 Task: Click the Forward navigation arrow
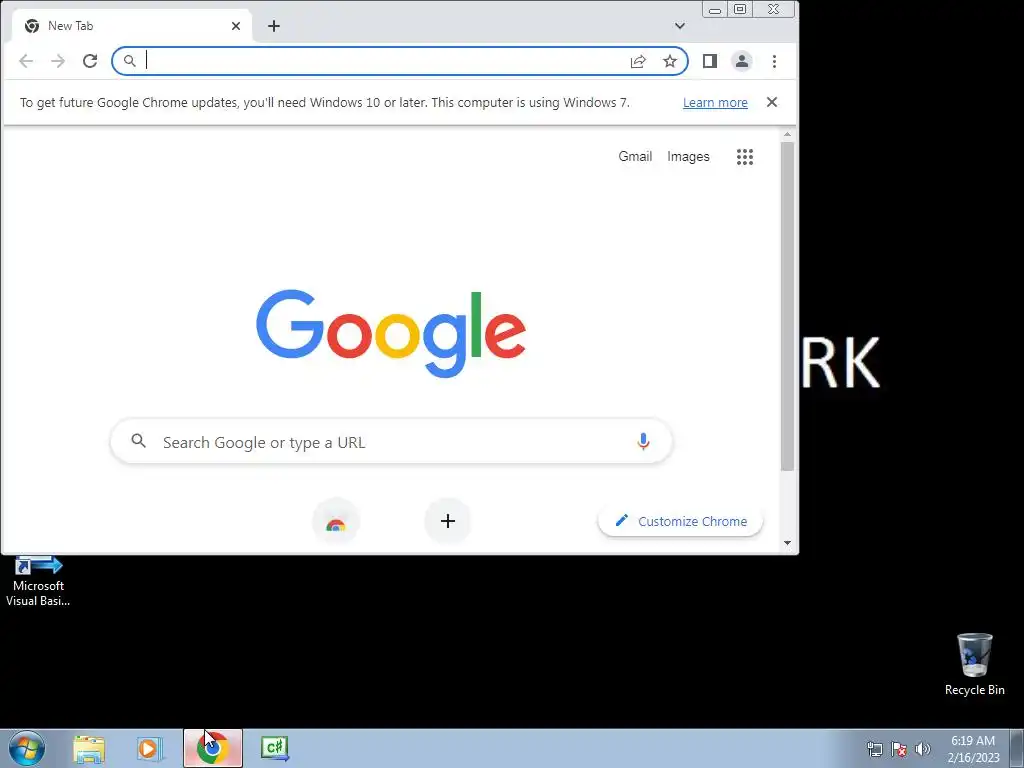pos(58,61)
